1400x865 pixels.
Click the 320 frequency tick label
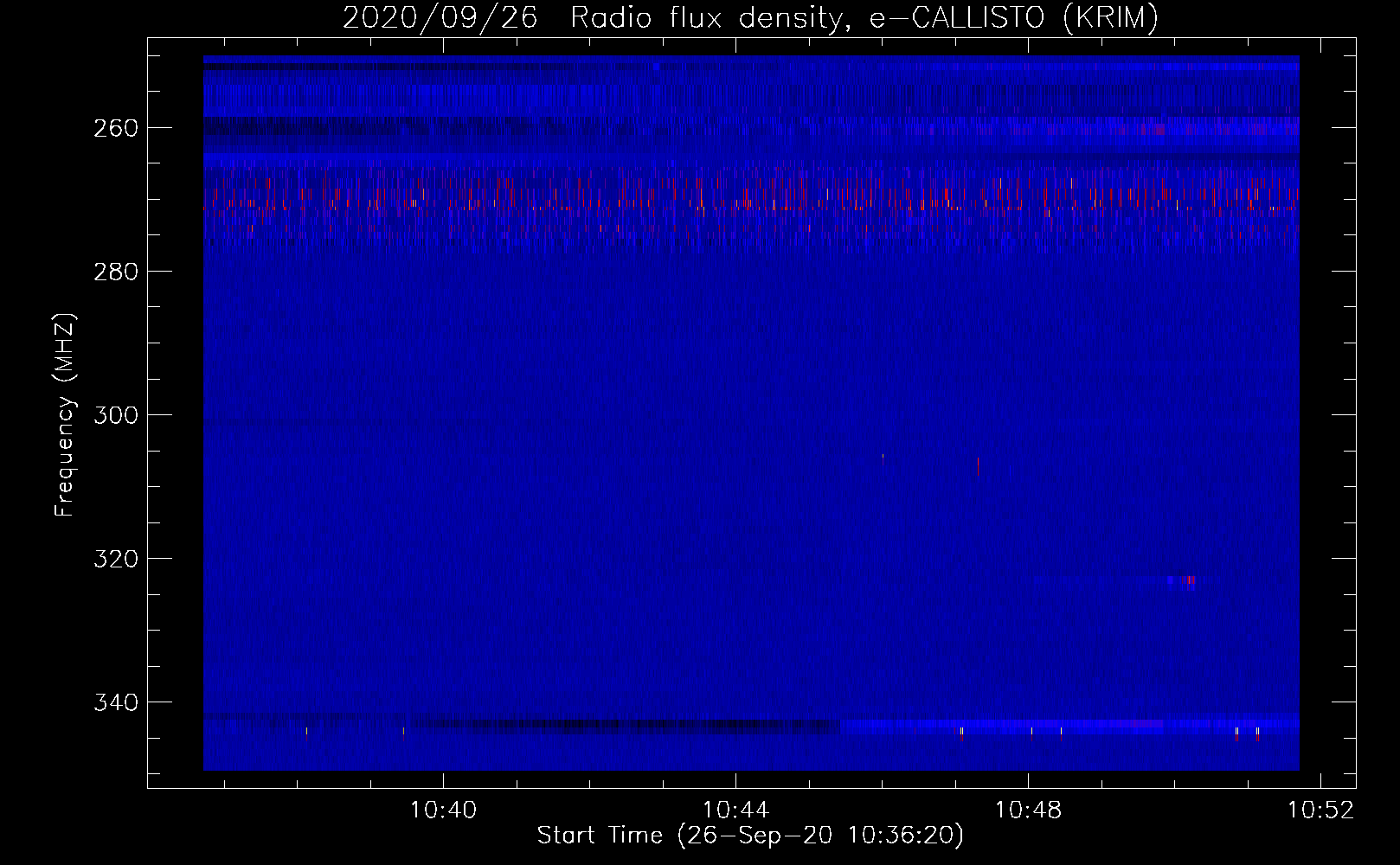(x=116, y=559)
